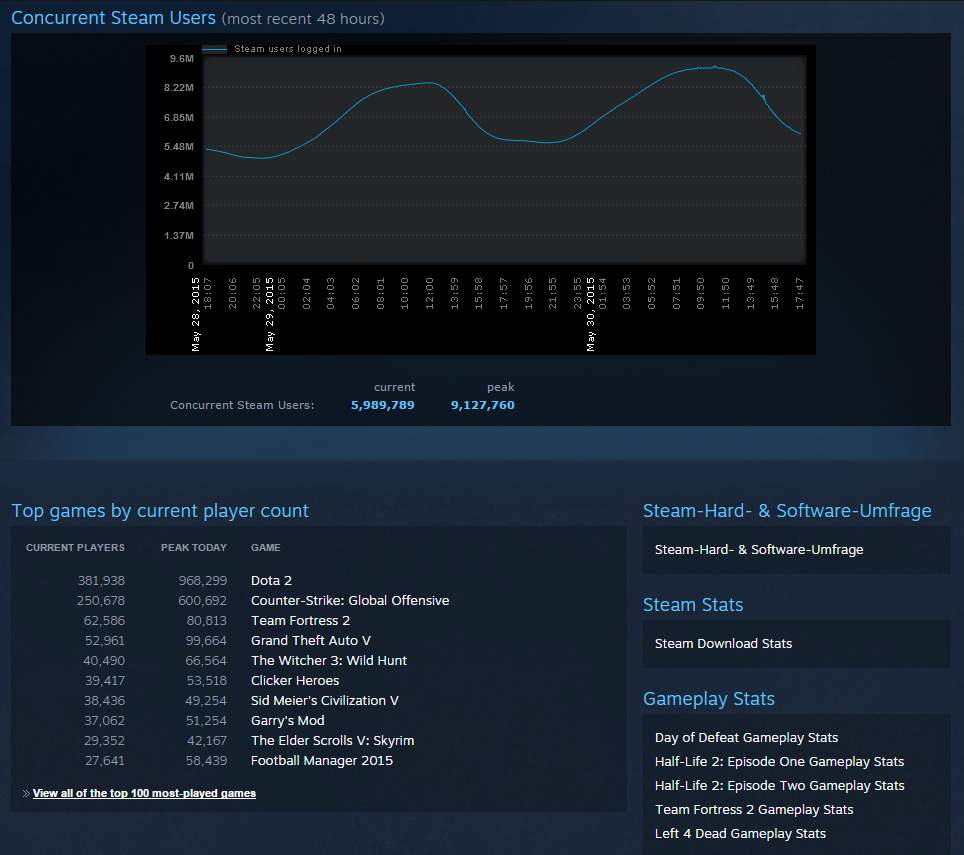Click the 5.48M label on the chart axis
Screen dimensions: 964x855
point(178,147)
